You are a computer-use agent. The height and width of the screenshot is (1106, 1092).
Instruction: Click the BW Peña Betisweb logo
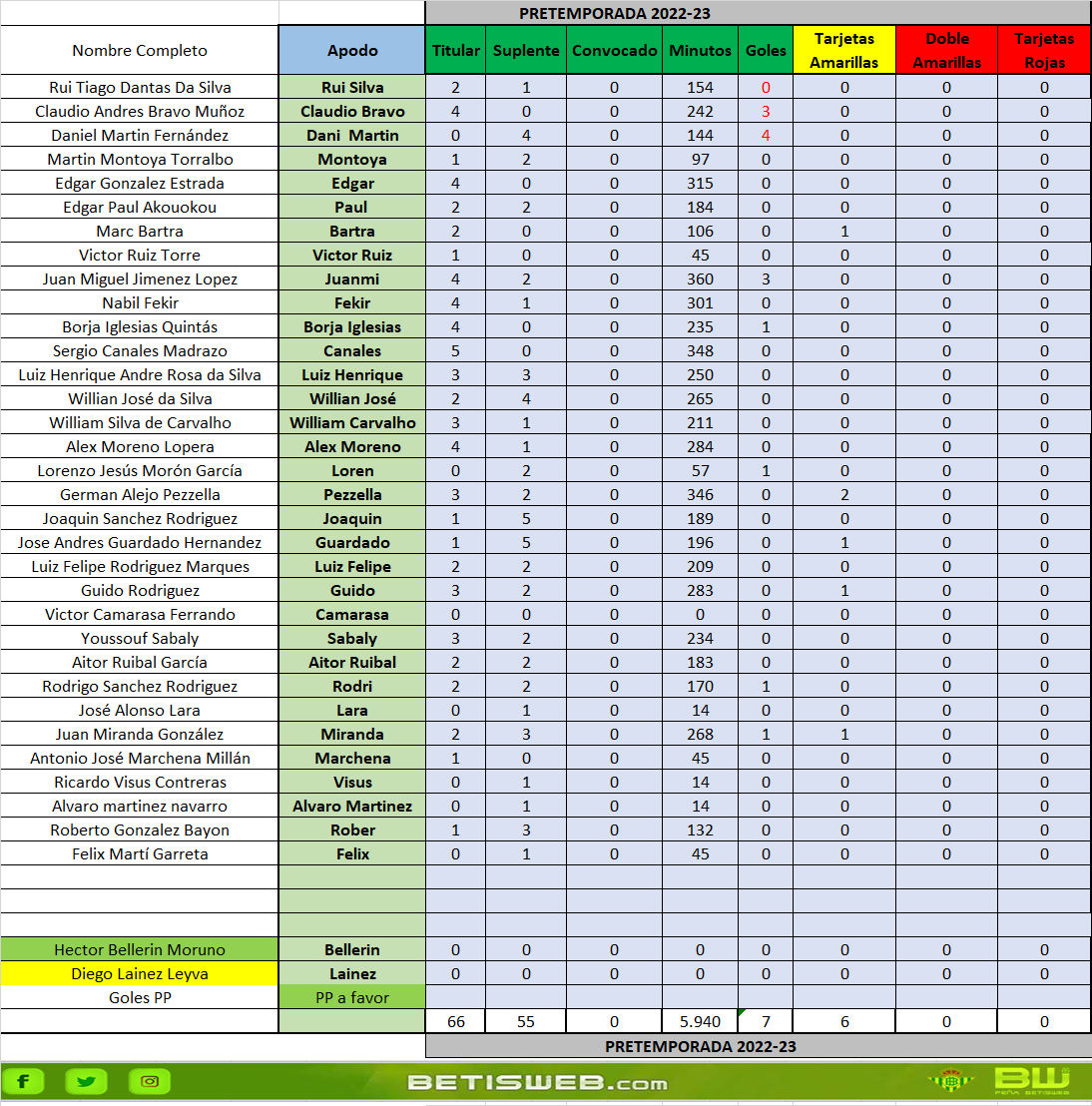point(1032,1081)
